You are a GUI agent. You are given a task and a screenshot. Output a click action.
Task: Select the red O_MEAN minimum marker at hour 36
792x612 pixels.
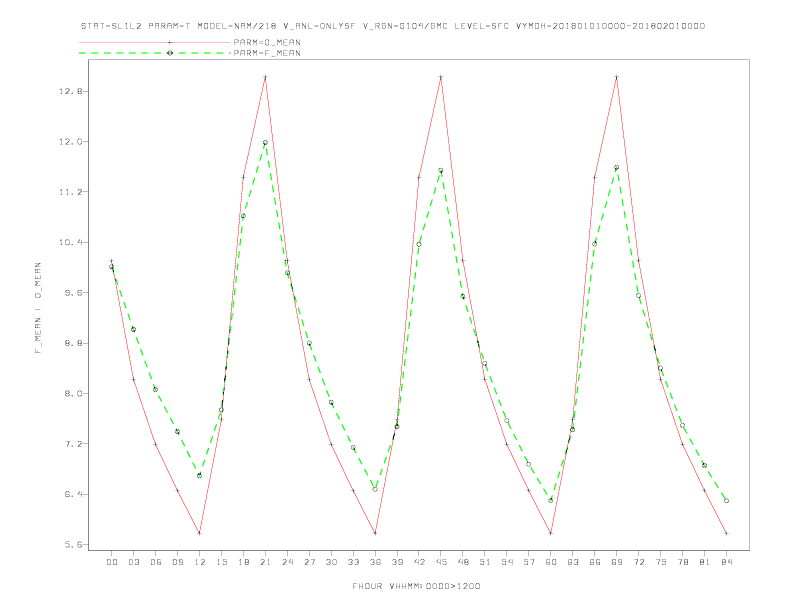(x=375, y=533)
